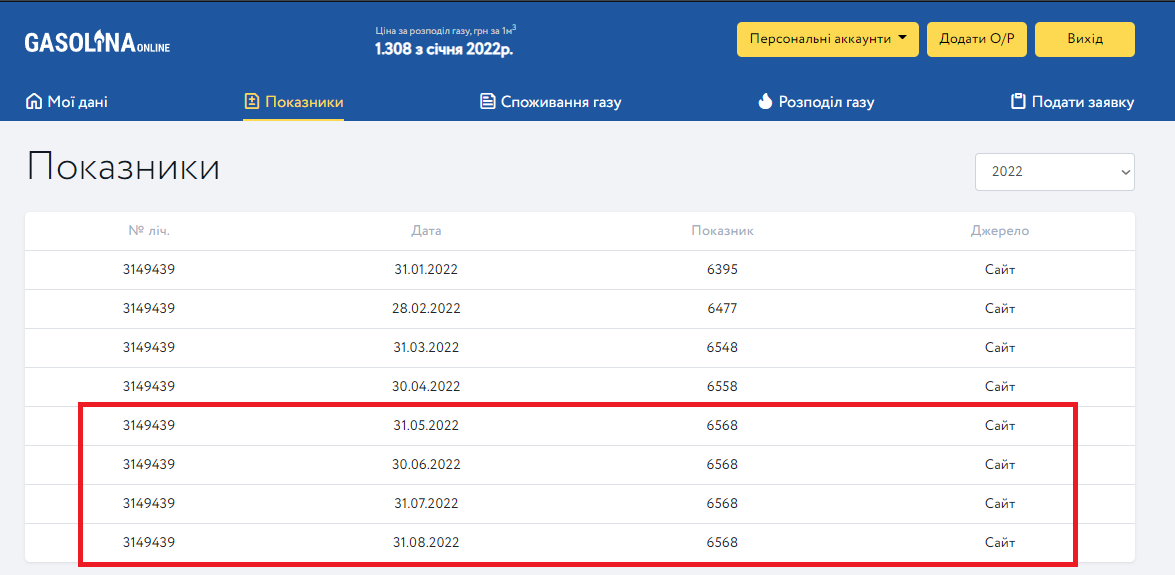Click the plus-minus icon beside Показники
The height and width of the screenshot is (575, 1175).
[252, 101]
